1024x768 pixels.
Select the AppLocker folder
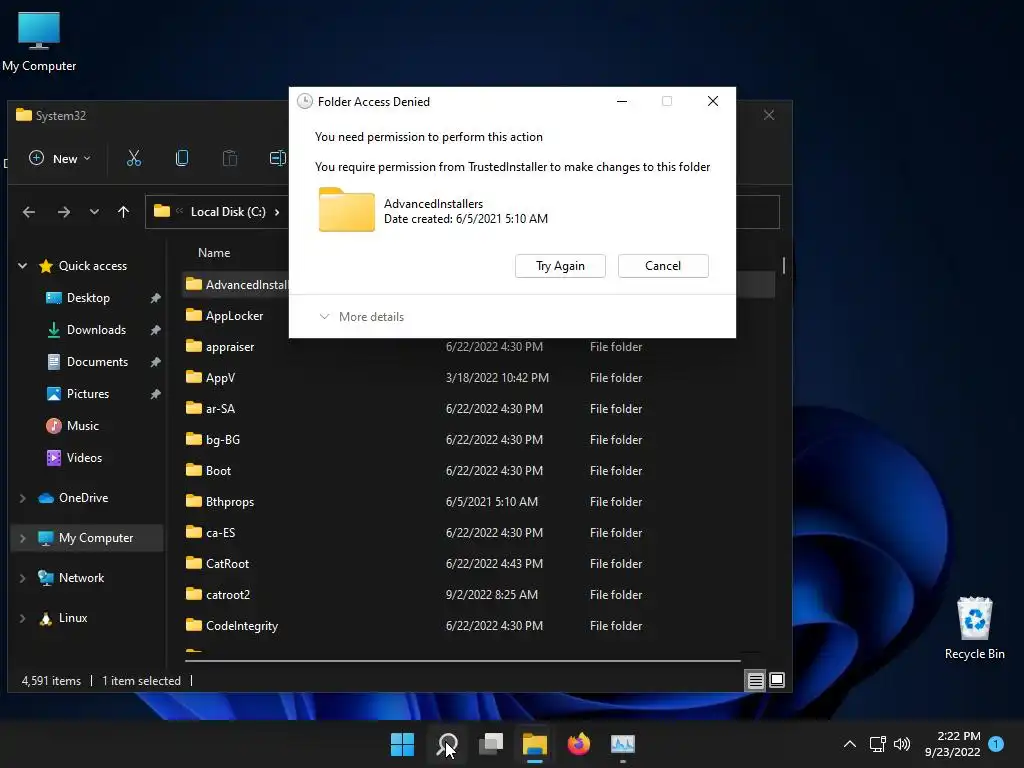pos(234,315)
